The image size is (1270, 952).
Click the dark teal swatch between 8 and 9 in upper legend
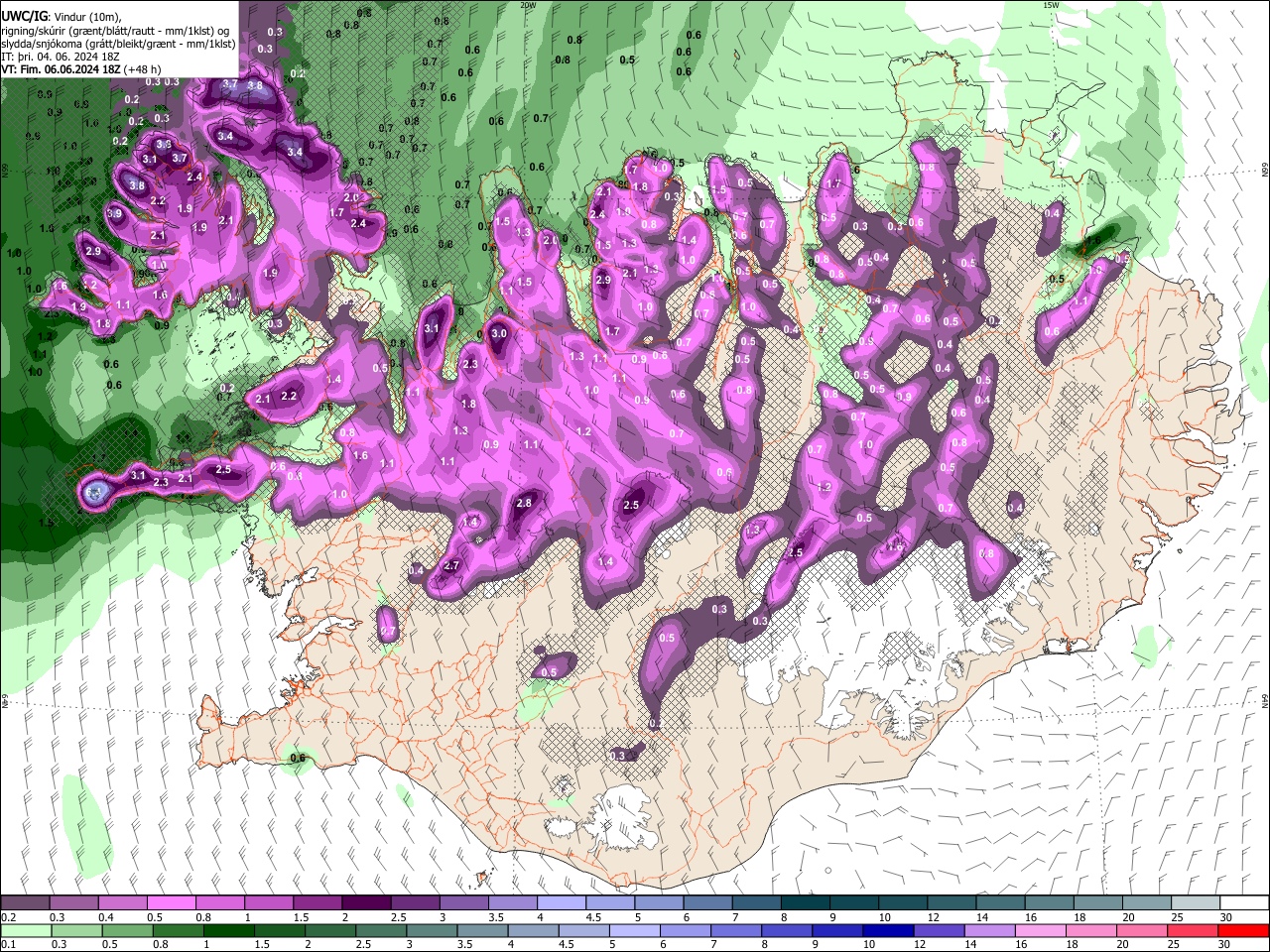[804, 903]
